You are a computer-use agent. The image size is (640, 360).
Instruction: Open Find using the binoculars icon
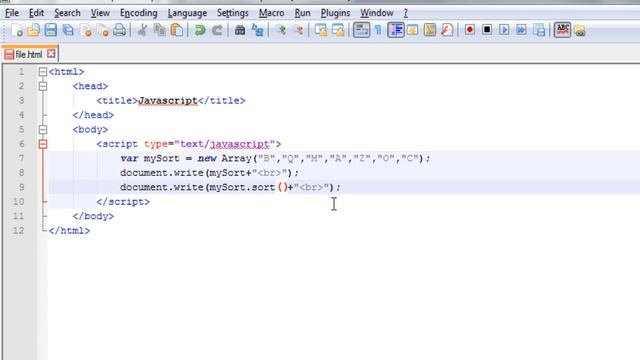point(240,30)
